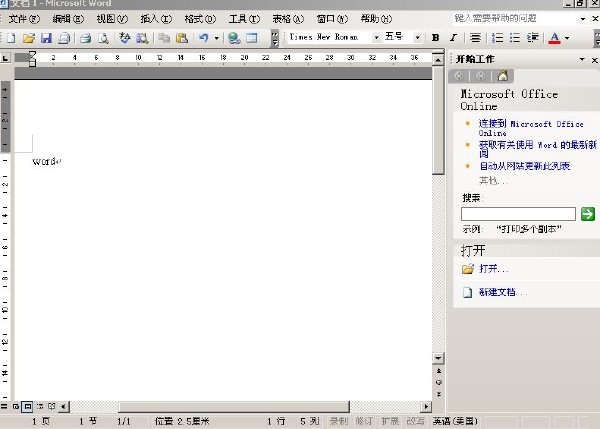Switch to Normal view button at bottom-left
Viewport: 600px width, 429px height.
tap(4, 406)
